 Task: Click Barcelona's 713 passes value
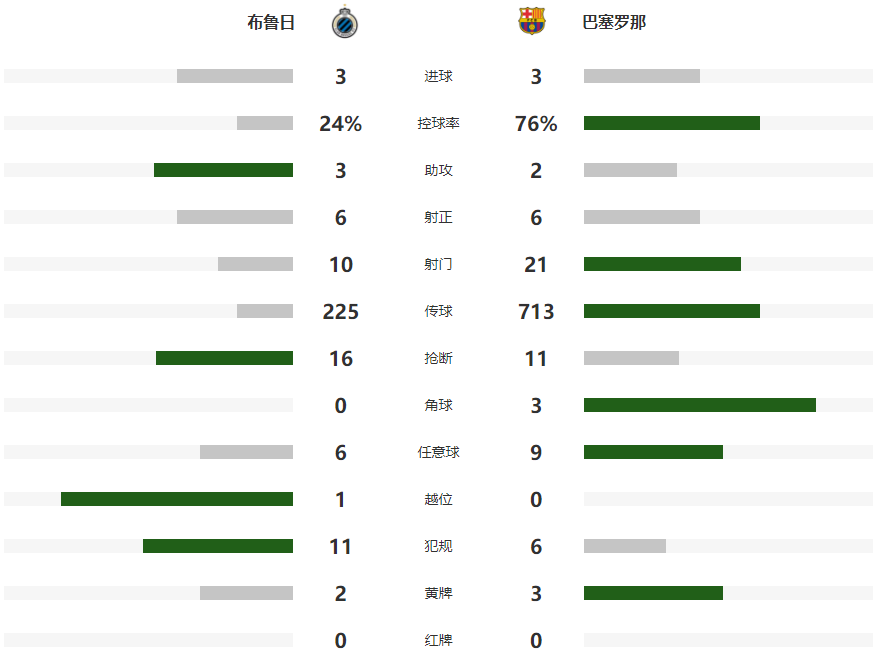tap(536, 311)
